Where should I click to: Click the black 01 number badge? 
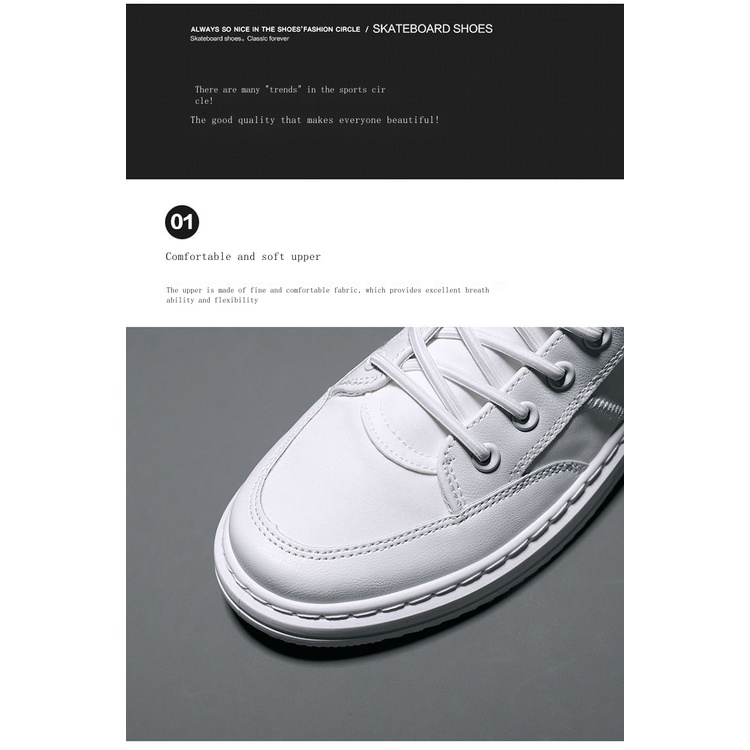182,222
